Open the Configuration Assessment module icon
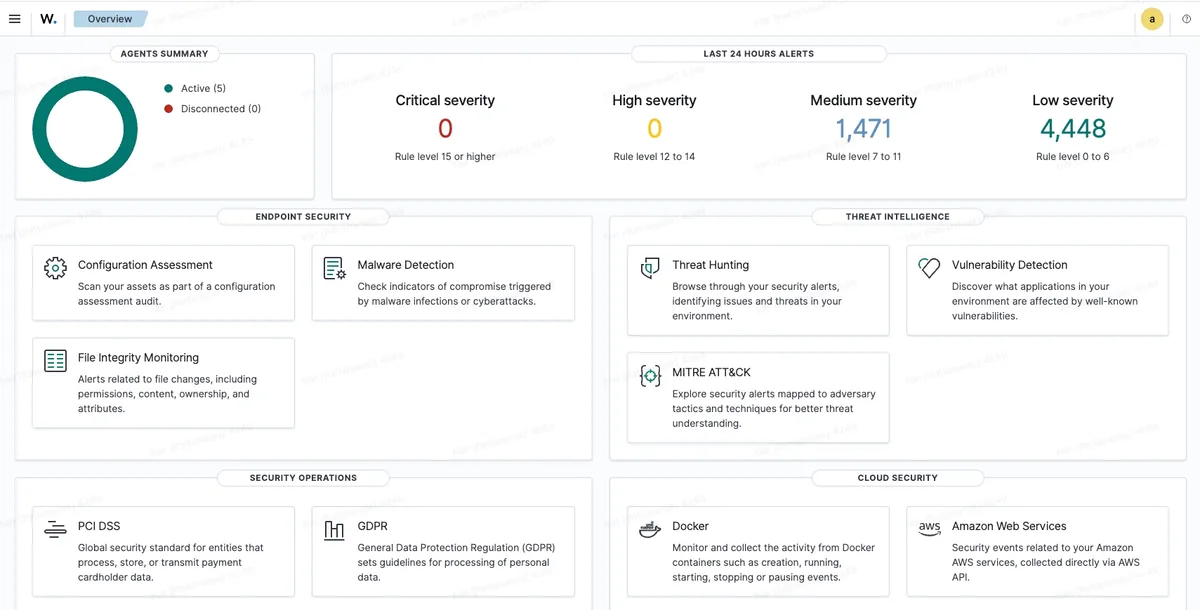The height and width of the screenshot is (610, 1200). [55, 268]
